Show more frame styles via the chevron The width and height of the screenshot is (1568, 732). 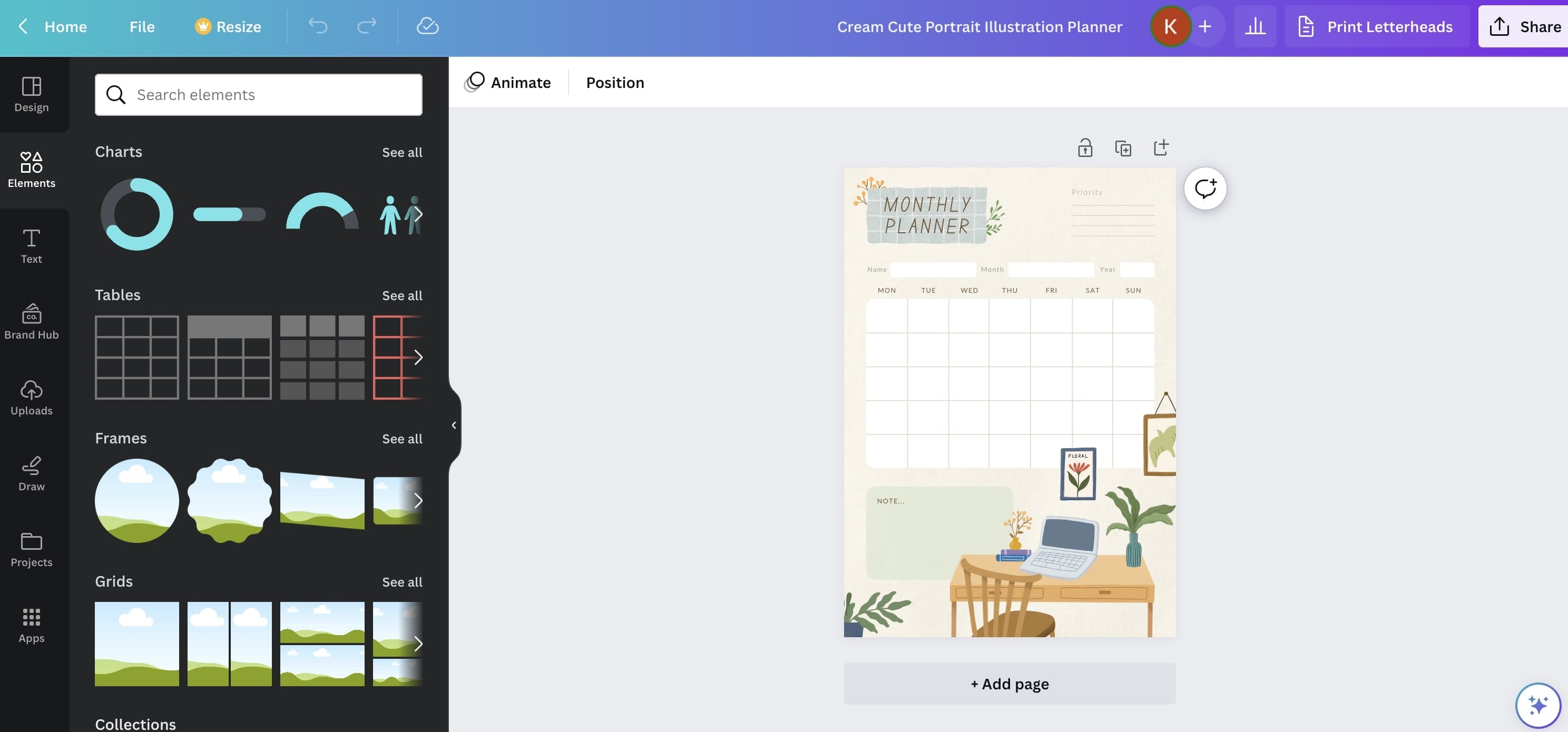coord(419,501)
